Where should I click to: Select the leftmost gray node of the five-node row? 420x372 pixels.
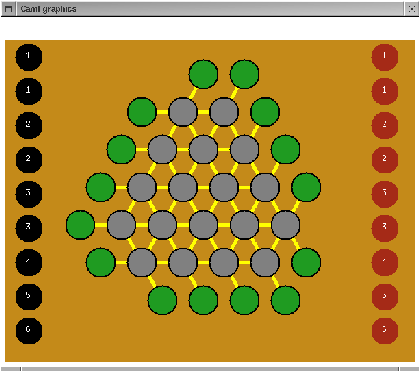tap(121, 225)
